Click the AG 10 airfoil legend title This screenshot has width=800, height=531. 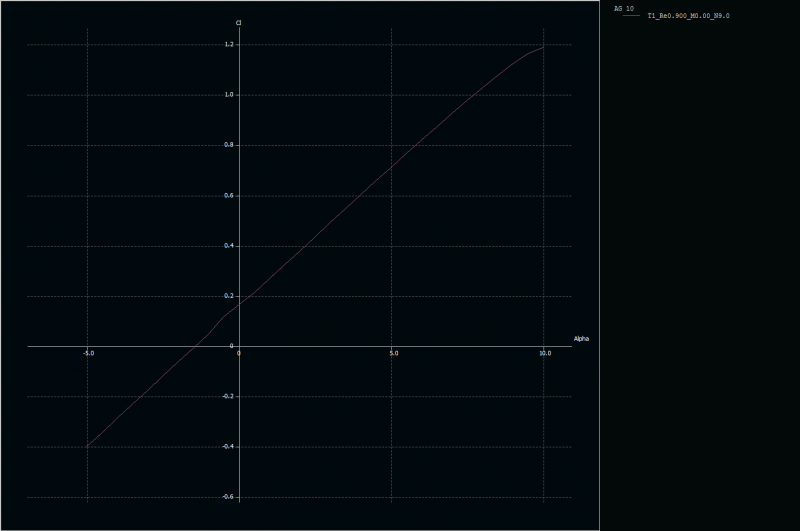pos(623,8)
